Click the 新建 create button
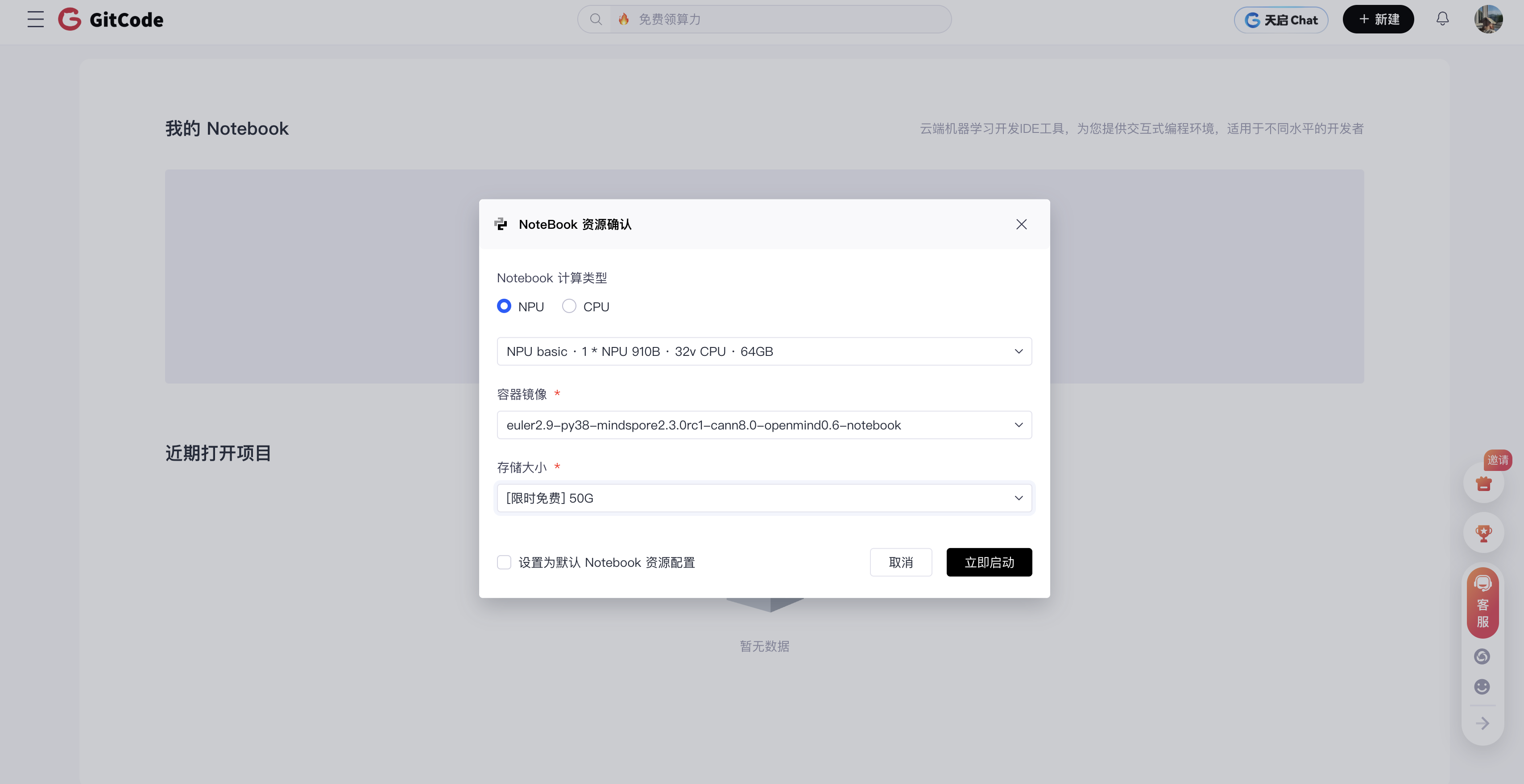 [x=1378, y=20]
